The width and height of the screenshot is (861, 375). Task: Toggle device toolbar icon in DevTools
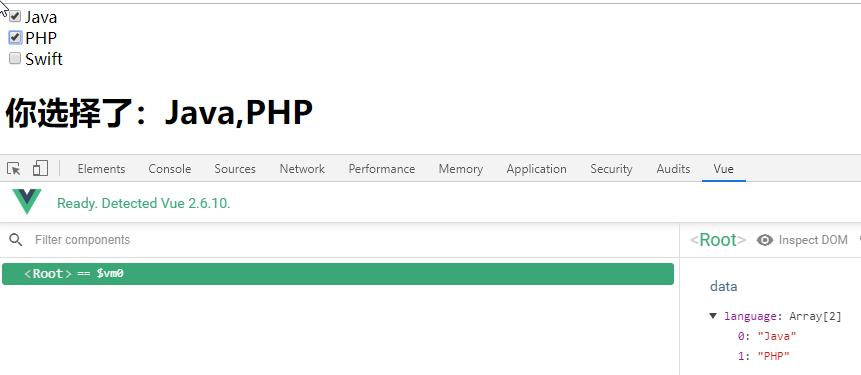40,168
